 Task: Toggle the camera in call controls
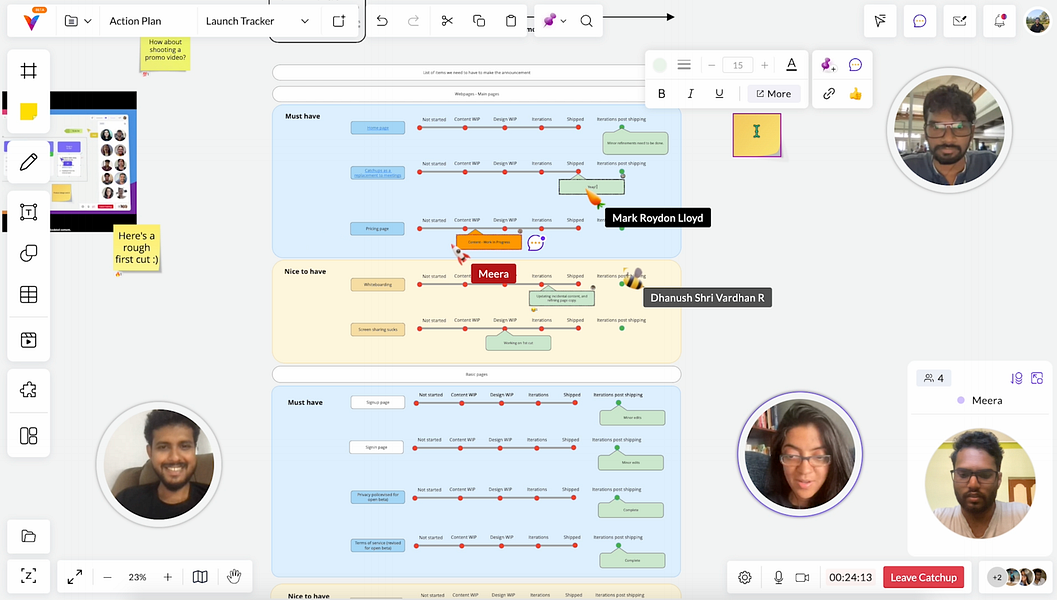802,577
